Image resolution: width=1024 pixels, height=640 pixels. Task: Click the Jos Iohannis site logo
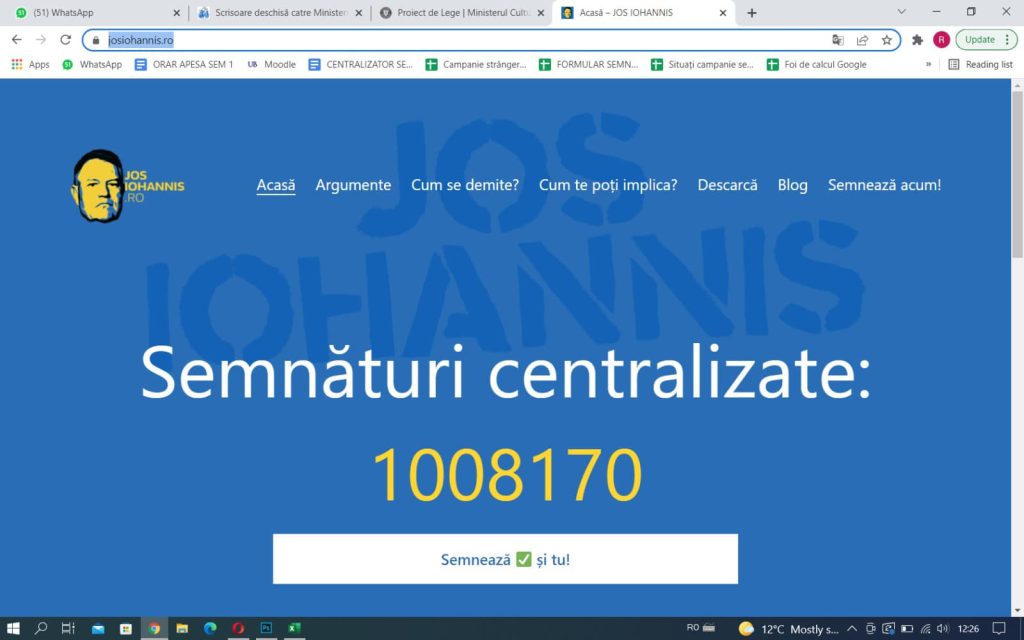[127, 186]
